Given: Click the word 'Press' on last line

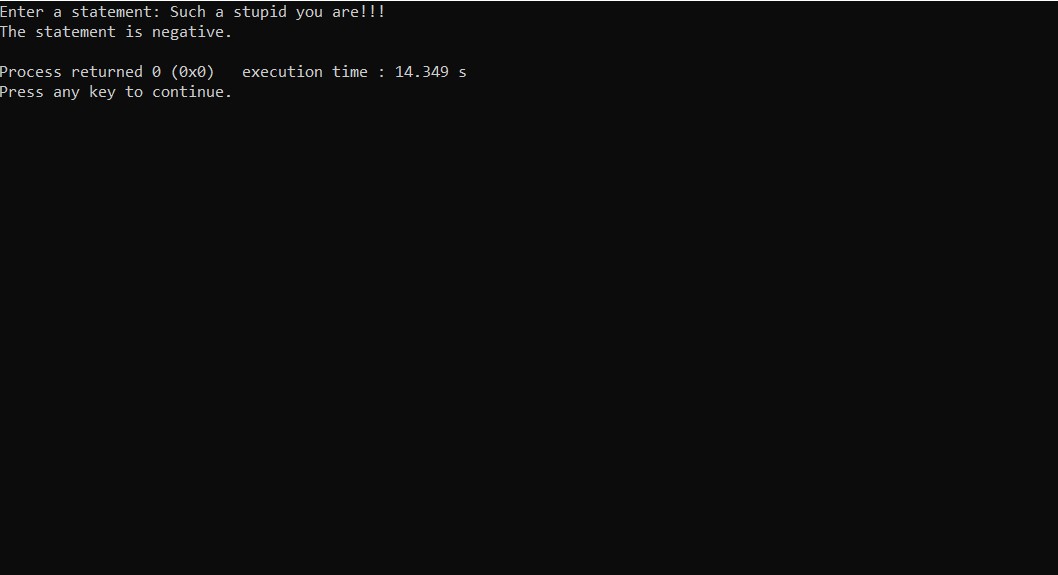Looking at the screenshot, I should click(x=22, y=92).
